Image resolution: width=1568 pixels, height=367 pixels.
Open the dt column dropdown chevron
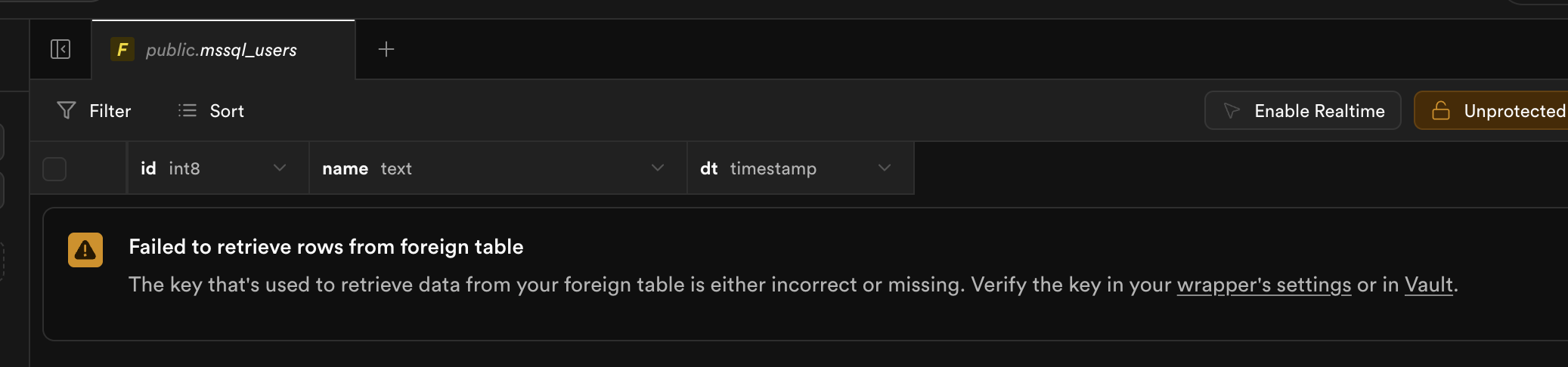[885, 168]
